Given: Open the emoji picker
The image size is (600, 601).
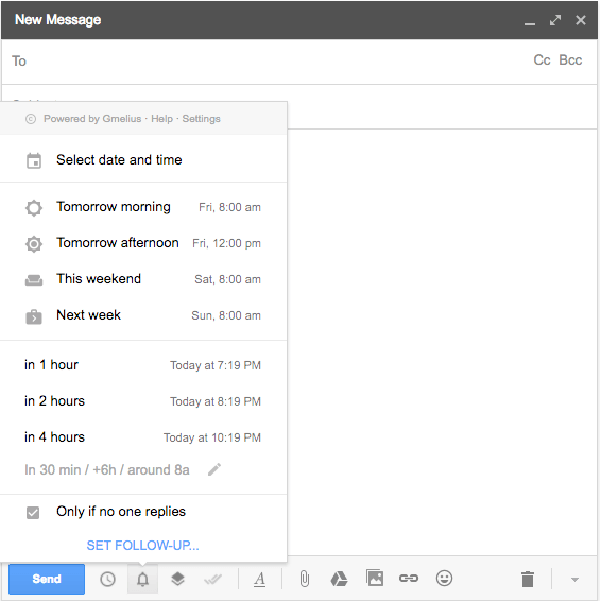Looking at the screenshot, I should [x=443, y=579].
